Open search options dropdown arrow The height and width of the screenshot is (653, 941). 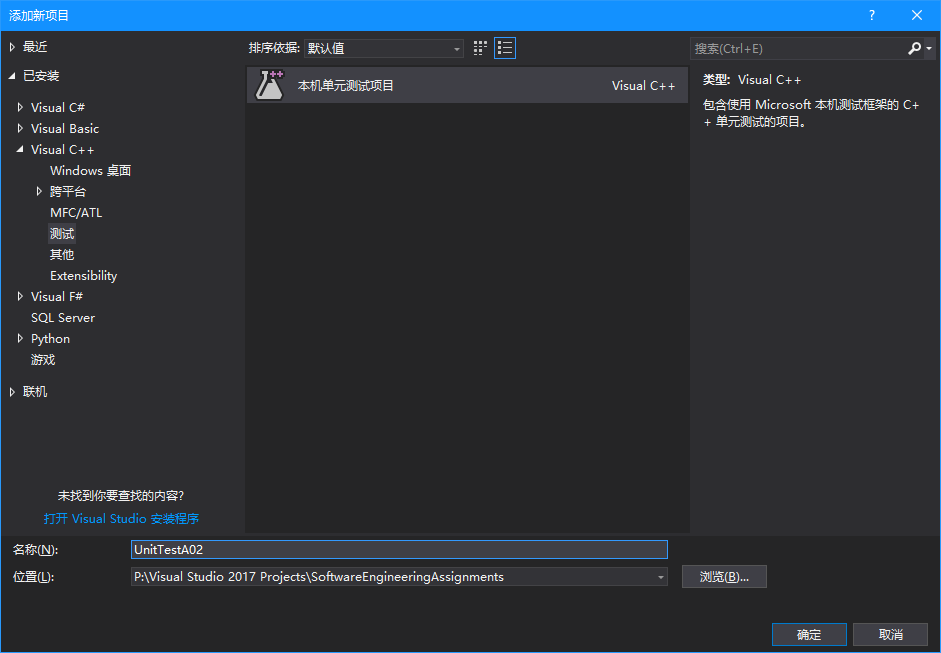coord(929,49)
